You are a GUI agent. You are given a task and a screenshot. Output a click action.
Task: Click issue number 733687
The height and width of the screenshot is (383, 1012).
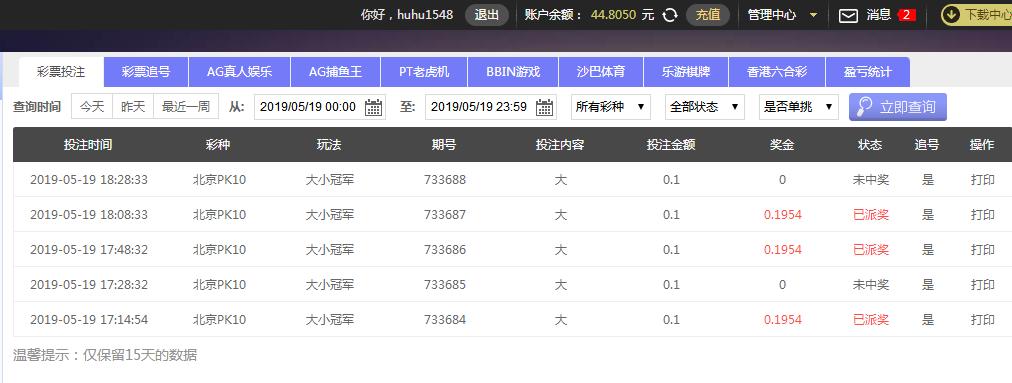(445, 214)
